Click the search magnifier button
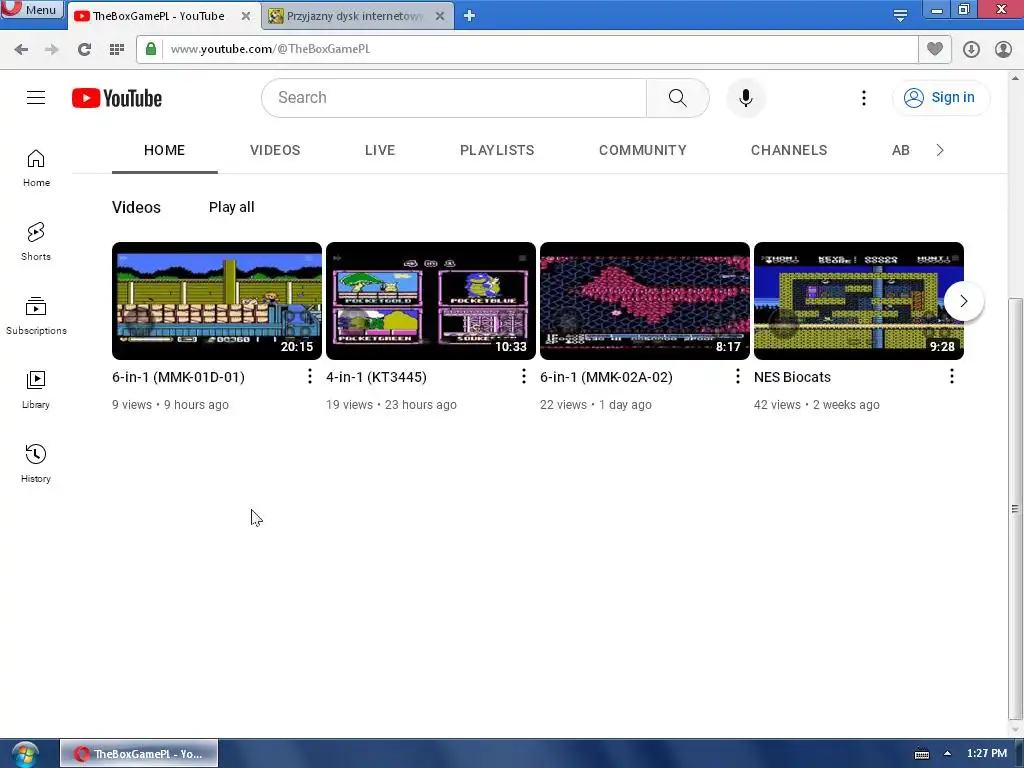1024x768 pixels. tap(677, 98)
